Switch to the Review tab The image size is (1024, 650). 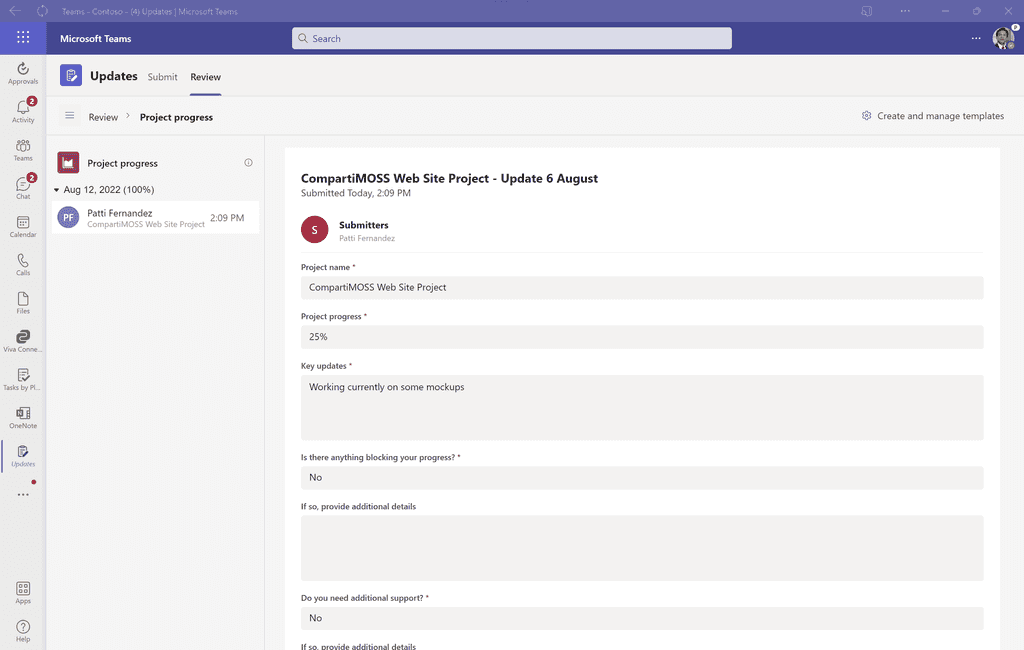click(206, 76)
